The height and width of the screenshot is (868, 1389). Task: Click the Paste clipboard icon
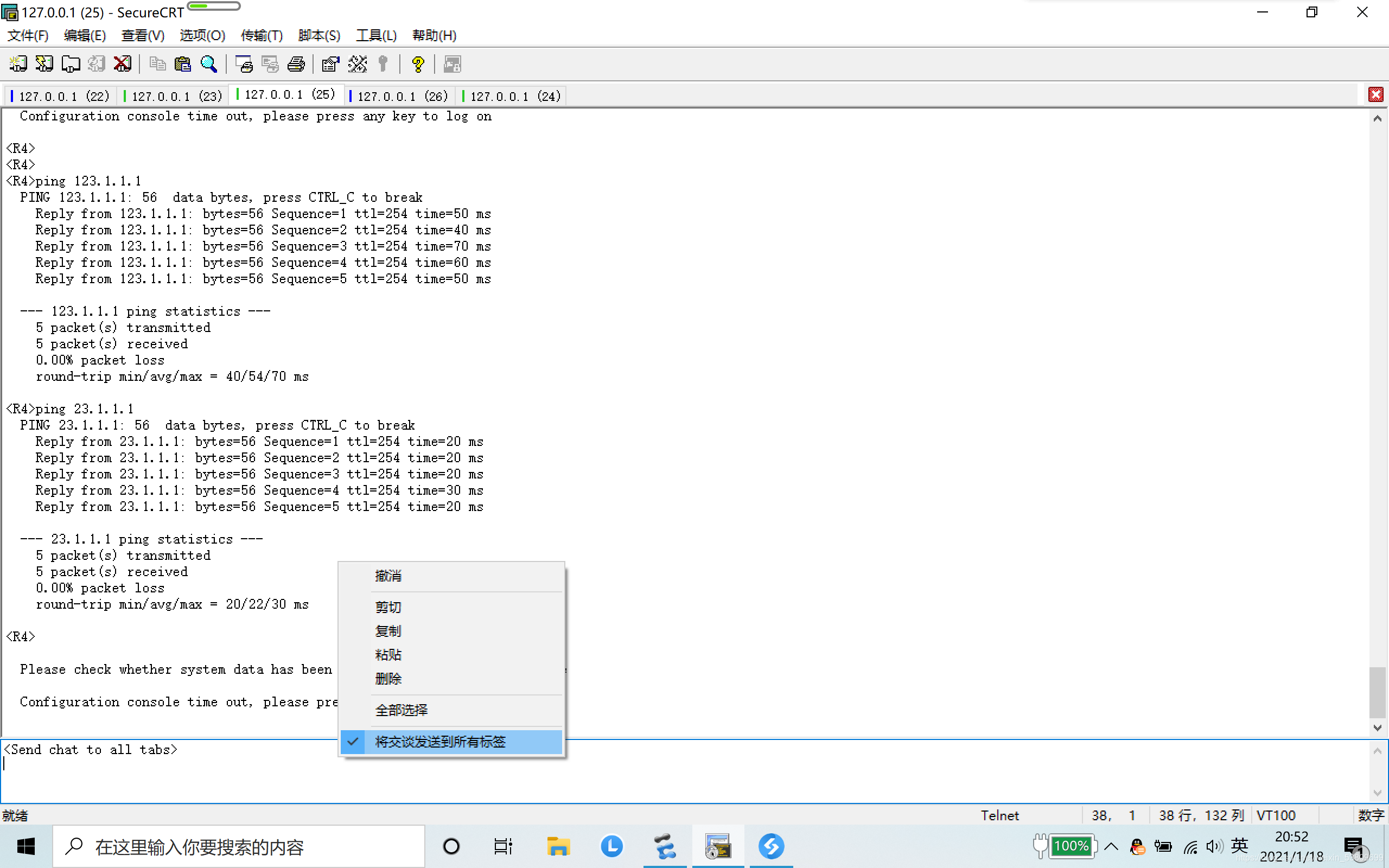(x=182, y=63)
